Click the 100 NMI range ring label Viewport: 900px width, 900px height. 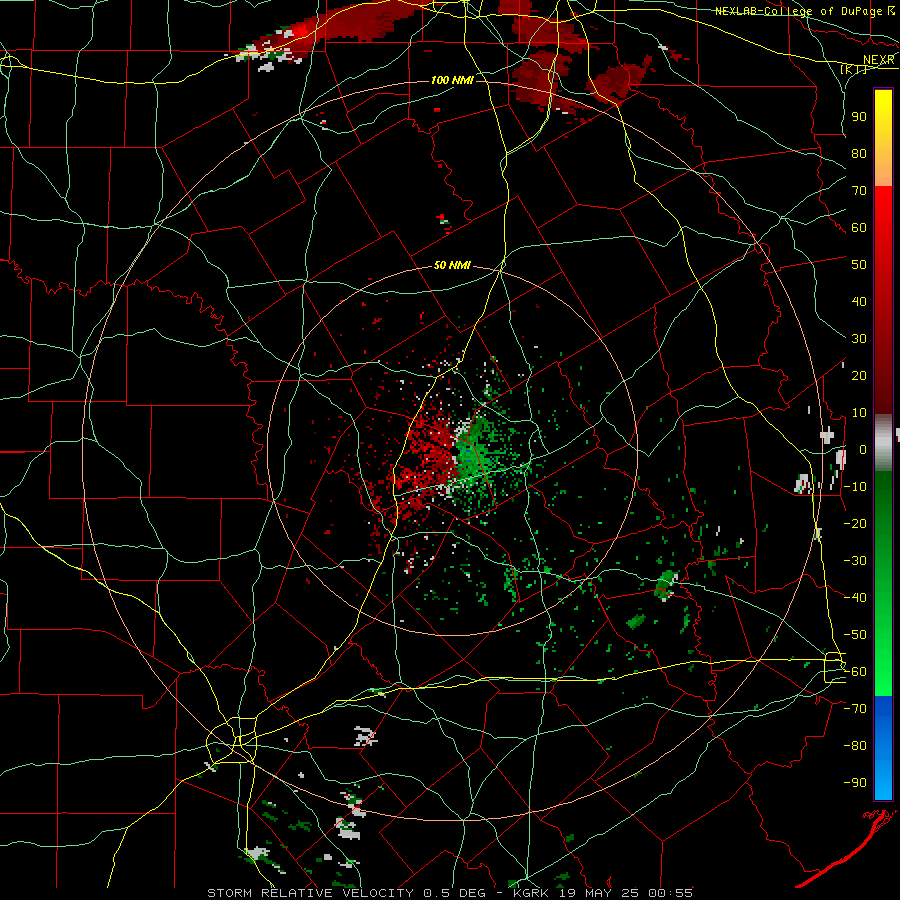(x=452, y=80)
